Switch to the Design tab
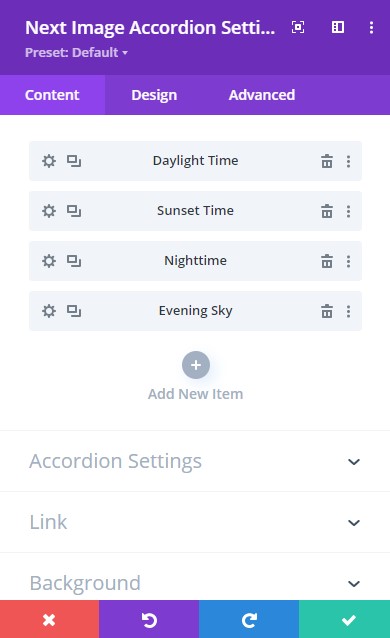Screen dimensions: 390x638 point(154,95)
